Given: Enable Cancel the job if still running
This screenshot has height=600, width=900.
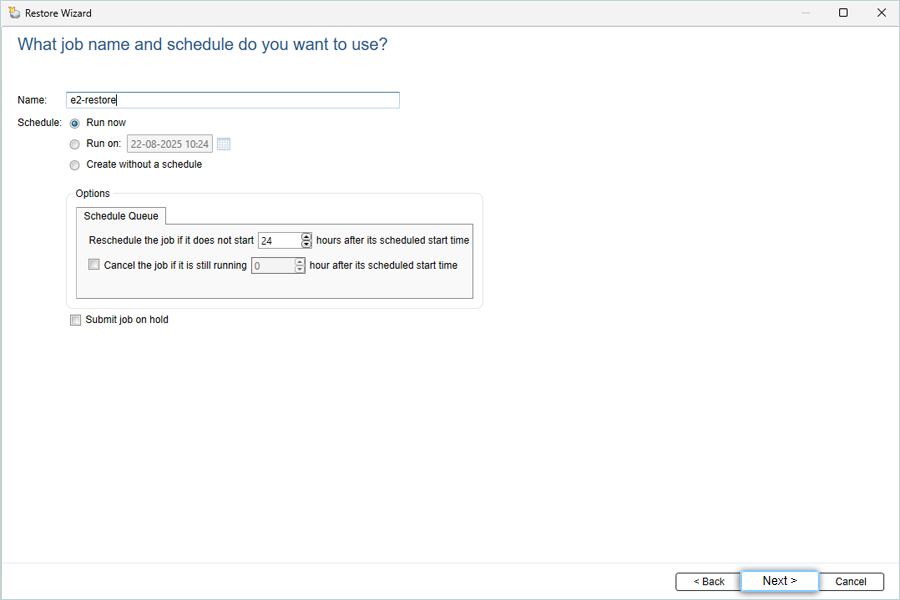Looking at the screenshot, I should pos(94,265).
